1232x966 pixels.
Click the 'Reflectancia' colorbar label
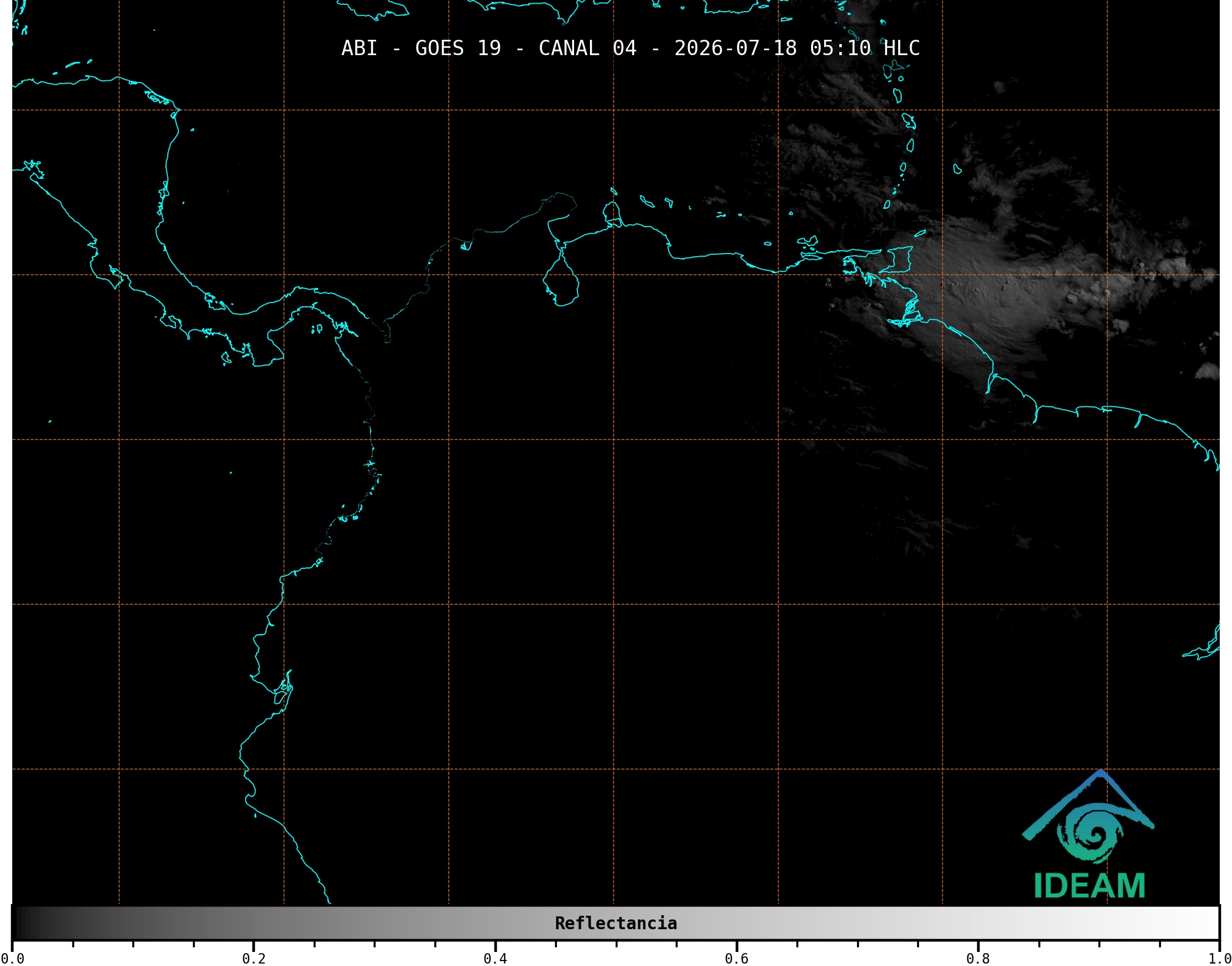[616, 923]
